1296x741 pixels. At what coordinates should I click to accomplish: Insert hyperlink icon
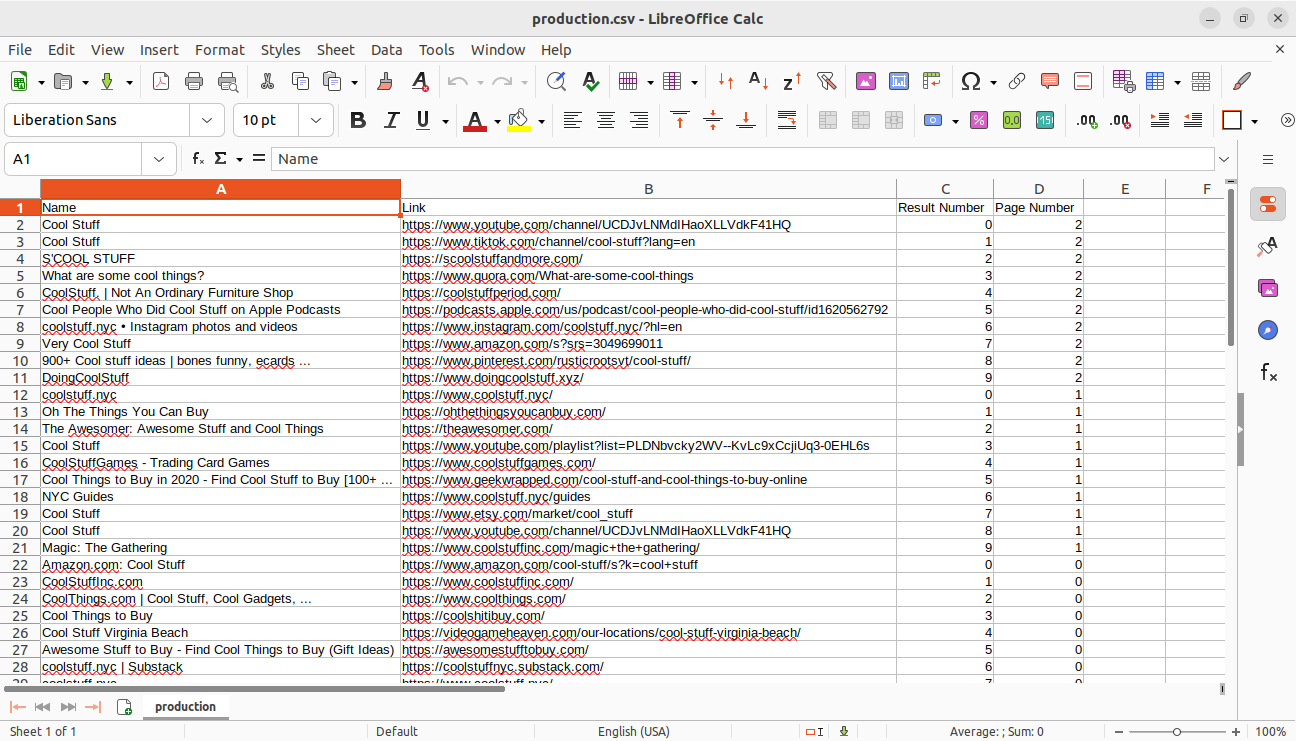point(1017,82)
